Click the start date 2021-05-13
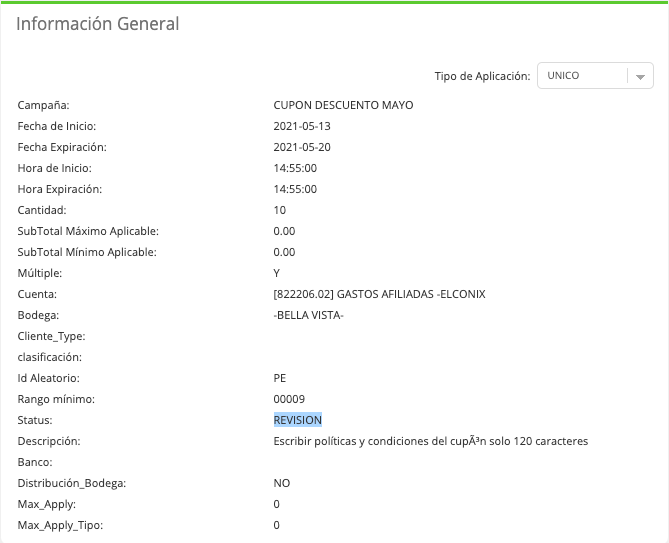Viewport: 669px width, 543px height. coord(302,126)
